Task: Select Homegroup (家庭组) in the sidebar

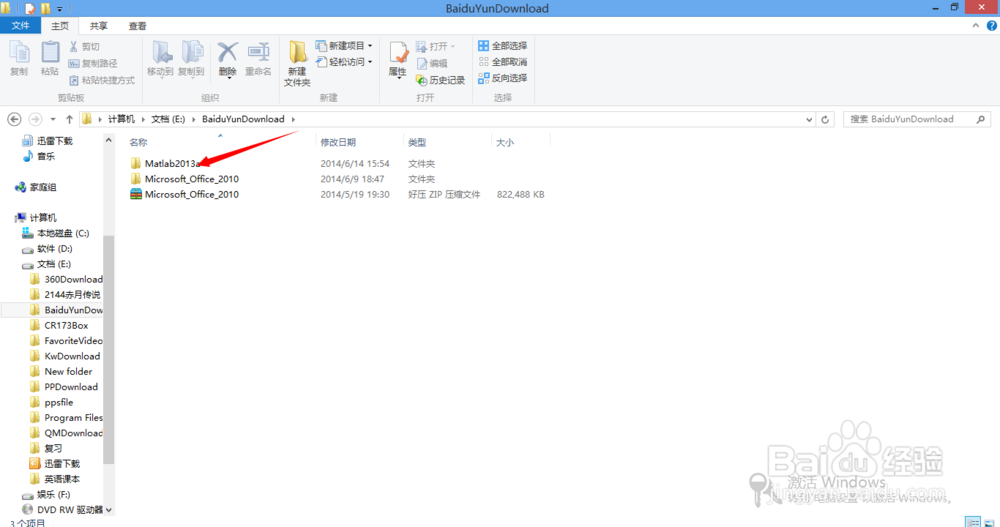Action: [x=36, y=187]
